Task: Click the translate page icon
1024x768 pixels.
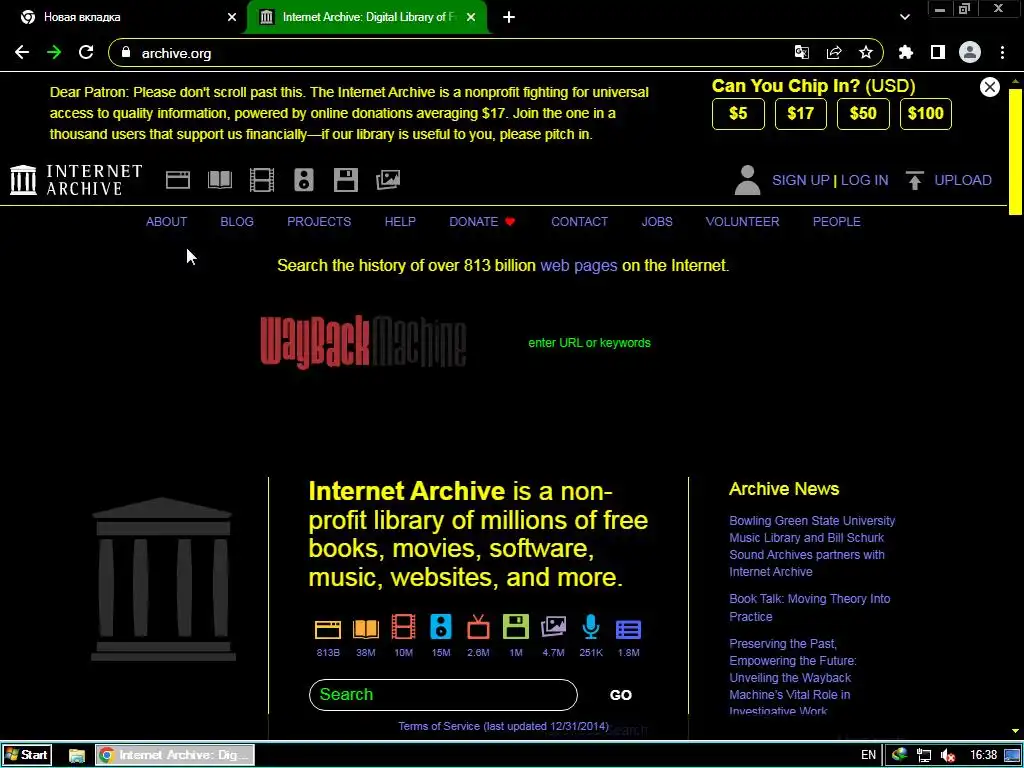Action: coord(802,52)
